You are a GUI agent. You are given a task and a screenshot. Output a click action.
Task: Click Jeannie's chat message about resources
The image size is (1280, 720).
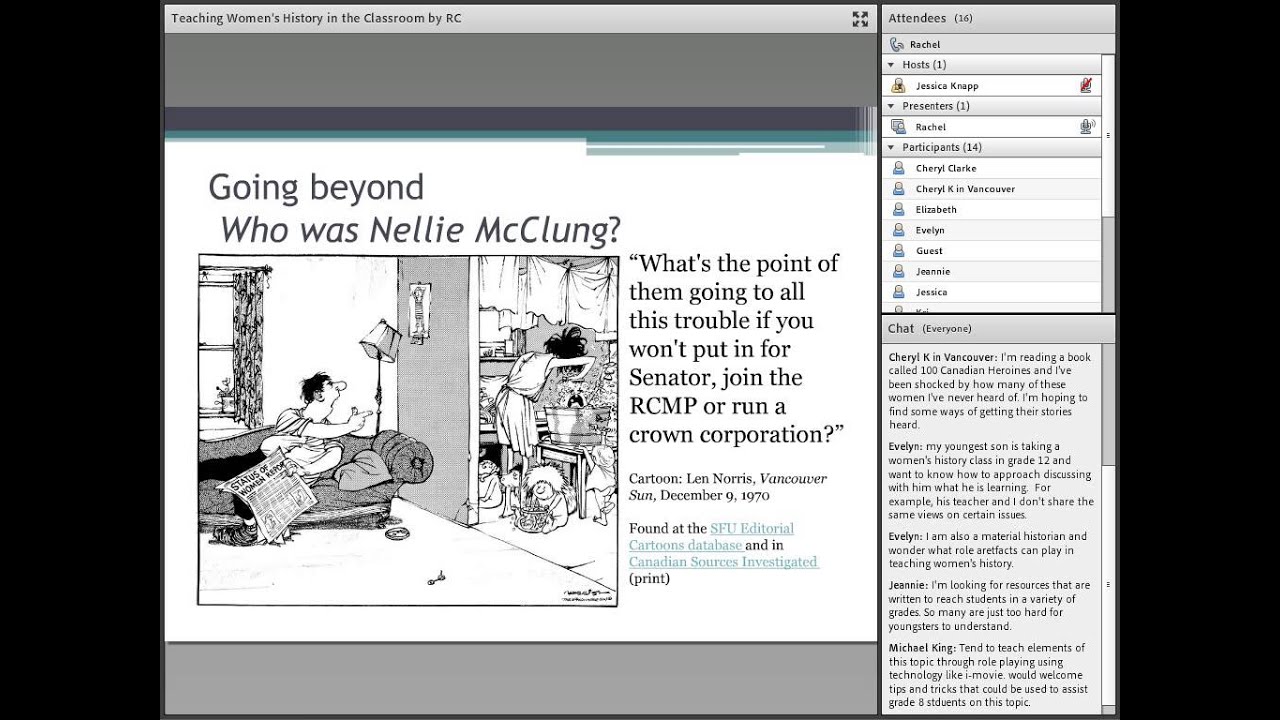991,605
